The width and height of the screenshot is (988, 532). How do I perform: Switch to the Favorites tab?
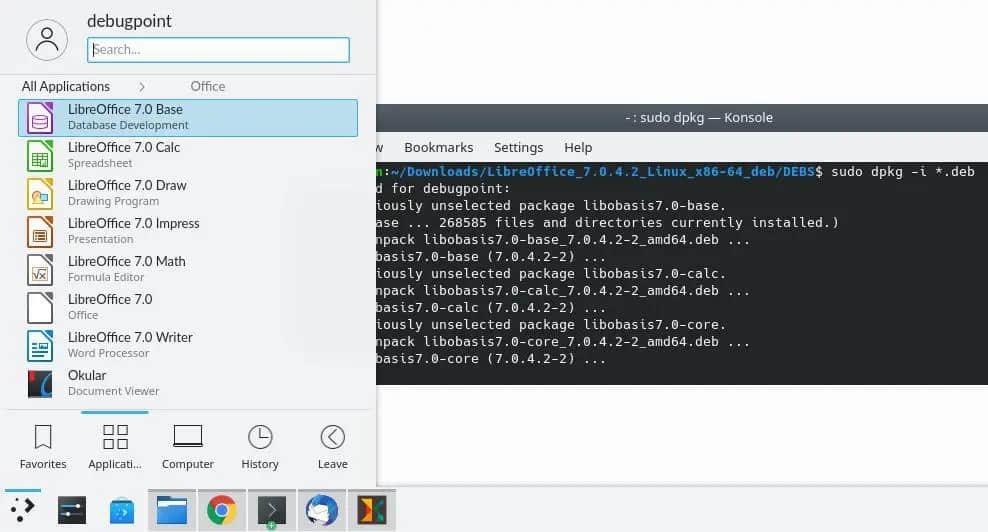click(x=43, y=446)
